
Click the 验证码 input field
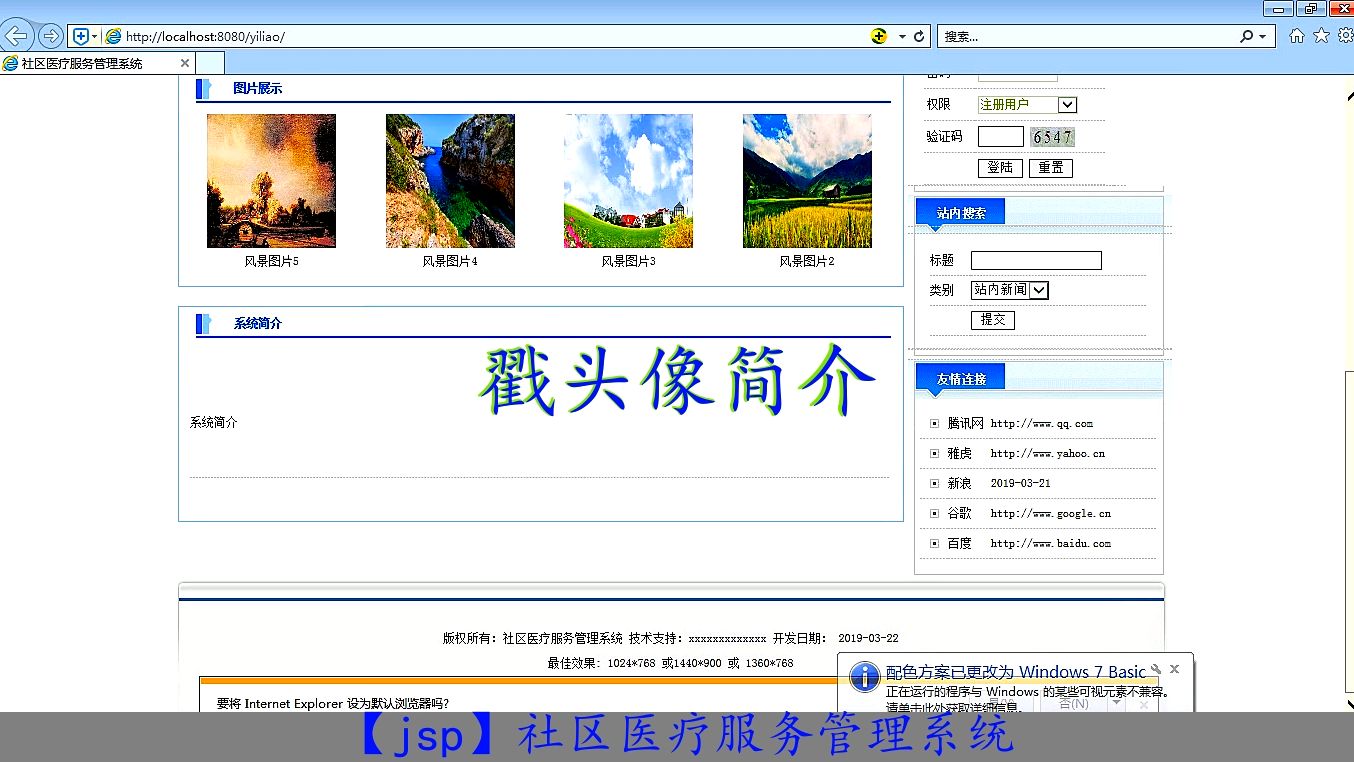[x=1000, y=137]
